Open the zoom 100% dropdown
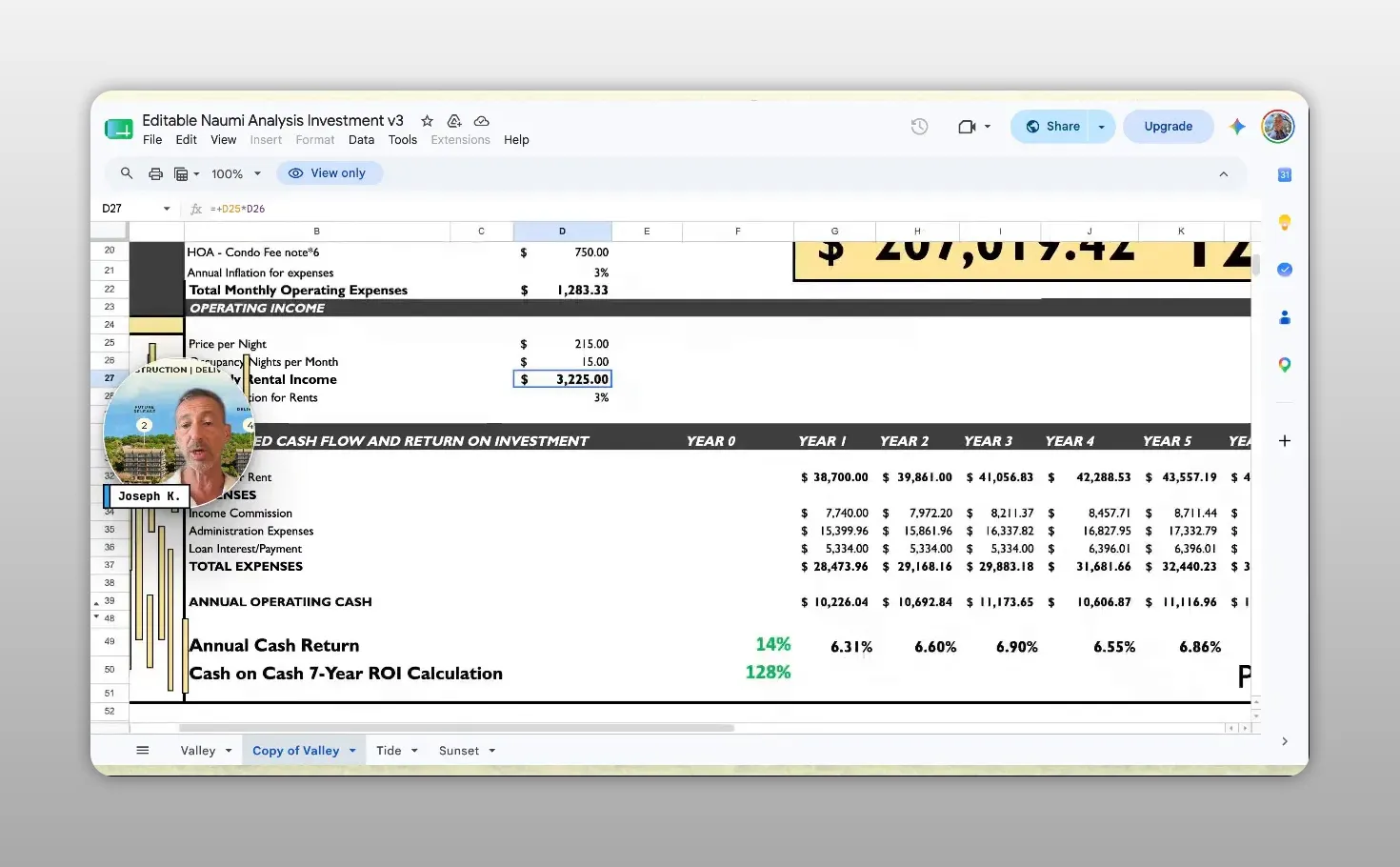Image resolution: width=1400 pixels, height=867 pixels. coord(236,173)
